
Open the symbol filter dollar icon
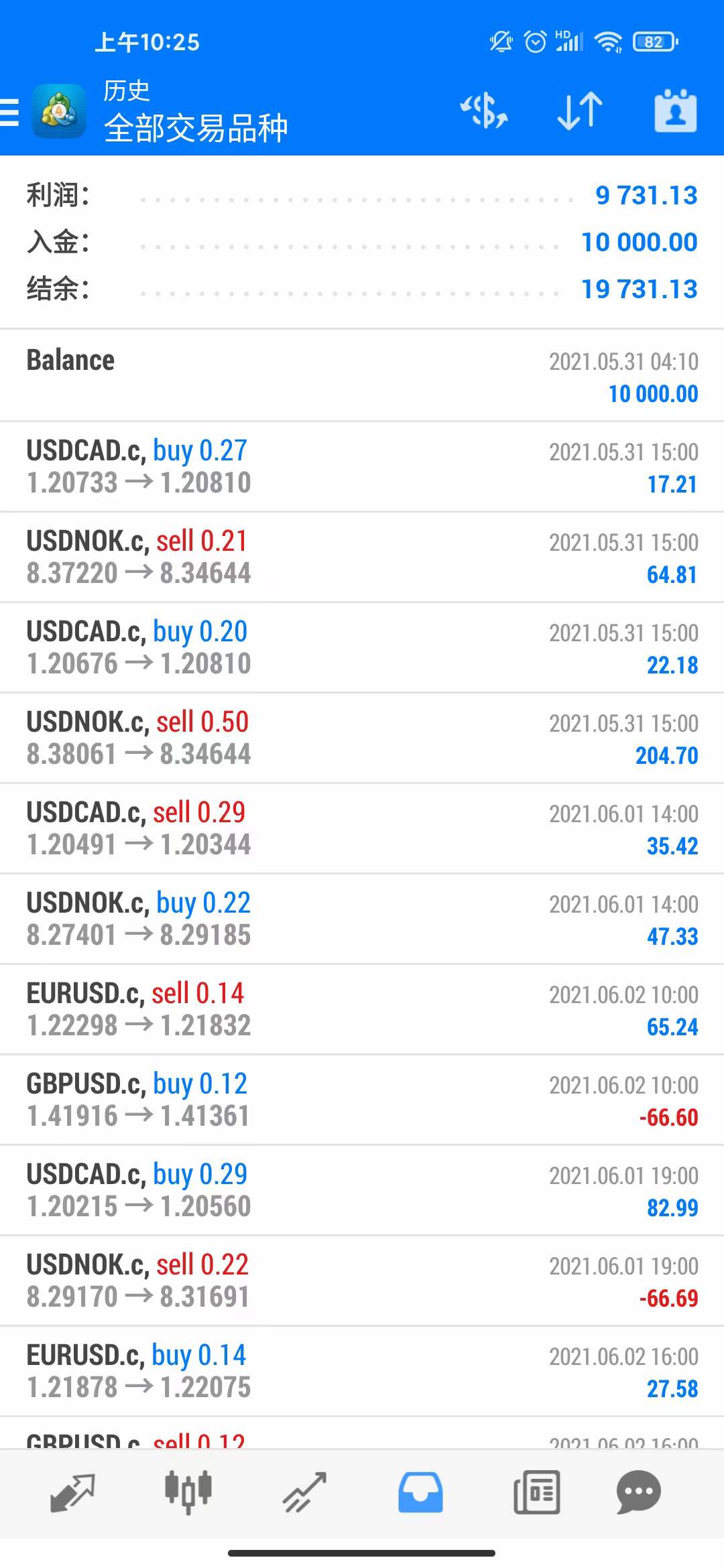[x=484, y=111]
